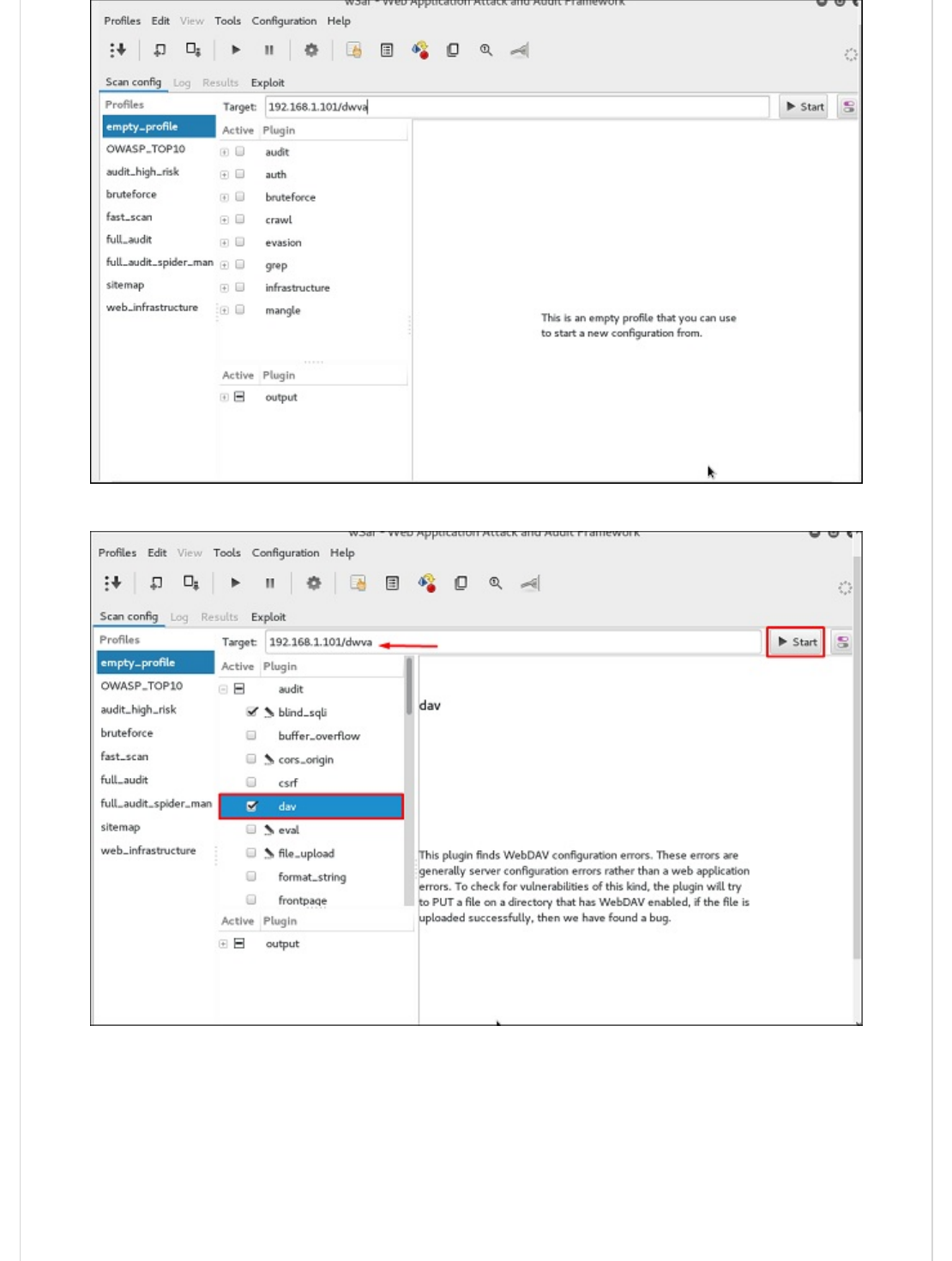Check the csrf plugin checkbox

pos(251,781)
